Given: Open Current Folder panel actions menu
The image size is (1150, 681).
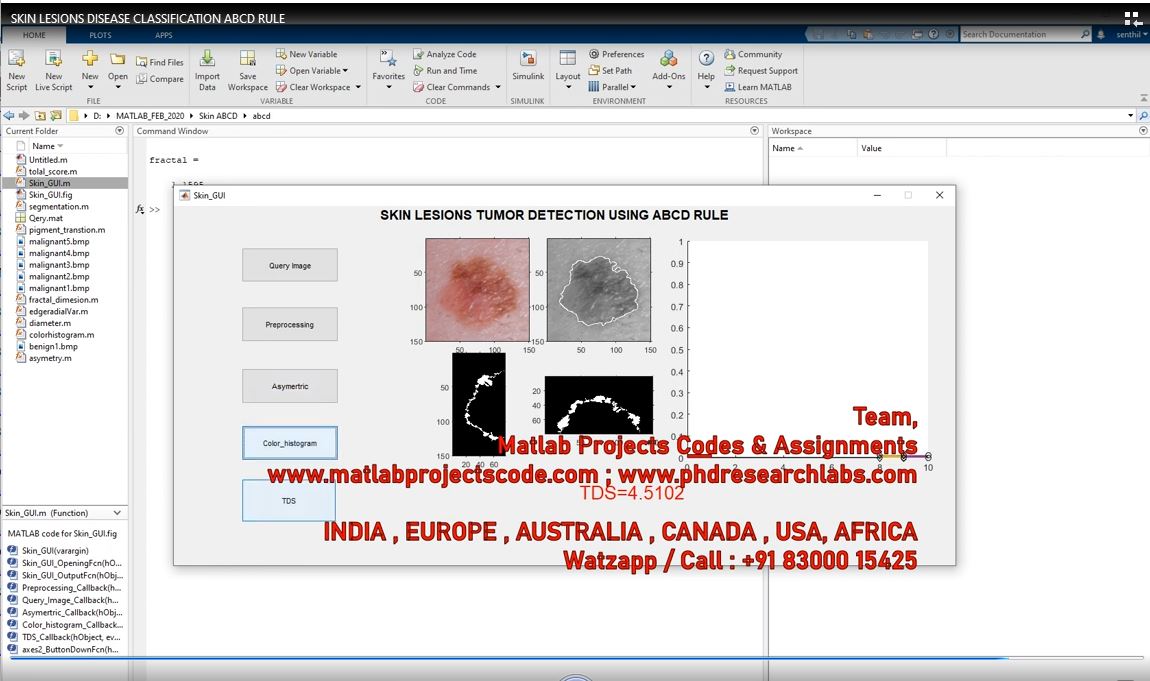Looking at the screenshot, I should coord(120,130).
